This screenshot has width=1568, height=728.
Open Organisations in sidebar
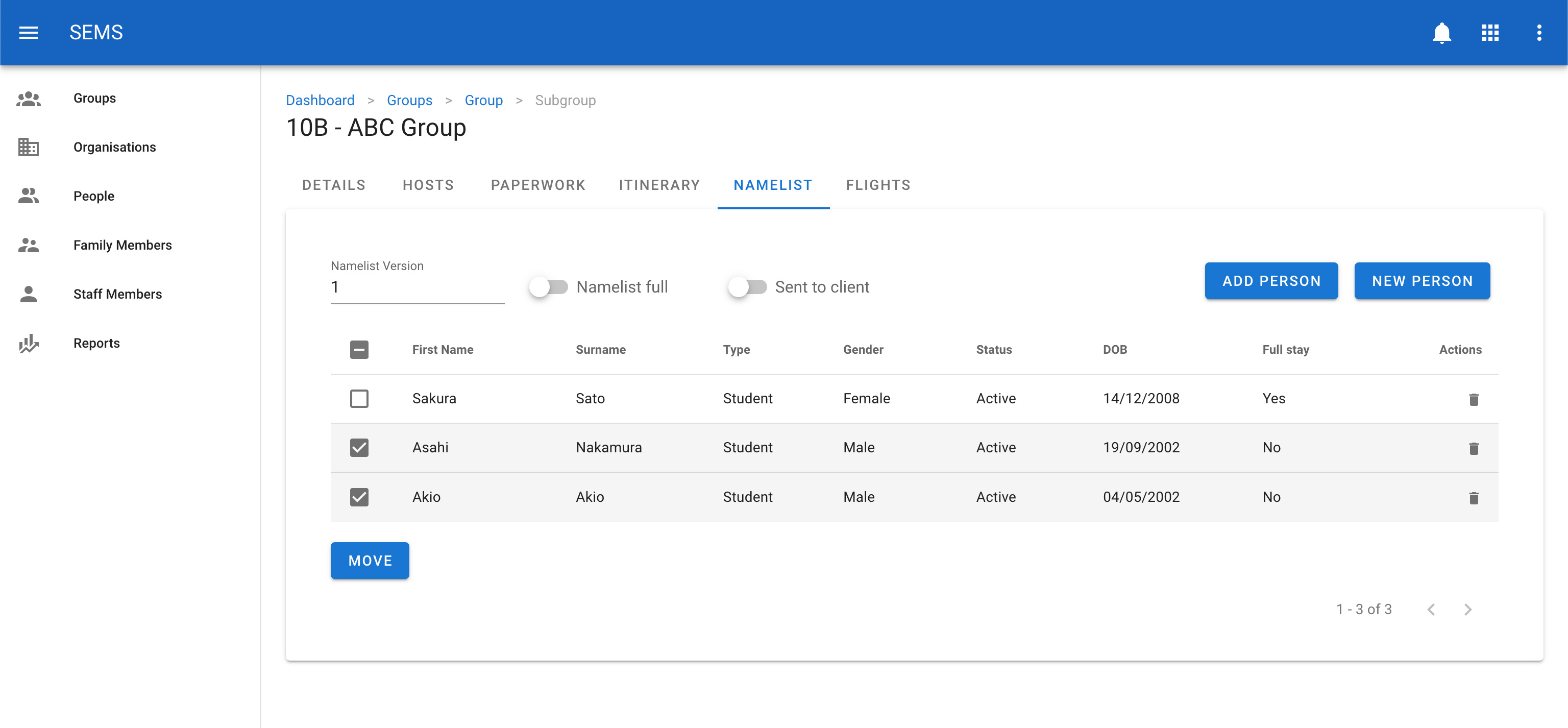pos(114,148)
